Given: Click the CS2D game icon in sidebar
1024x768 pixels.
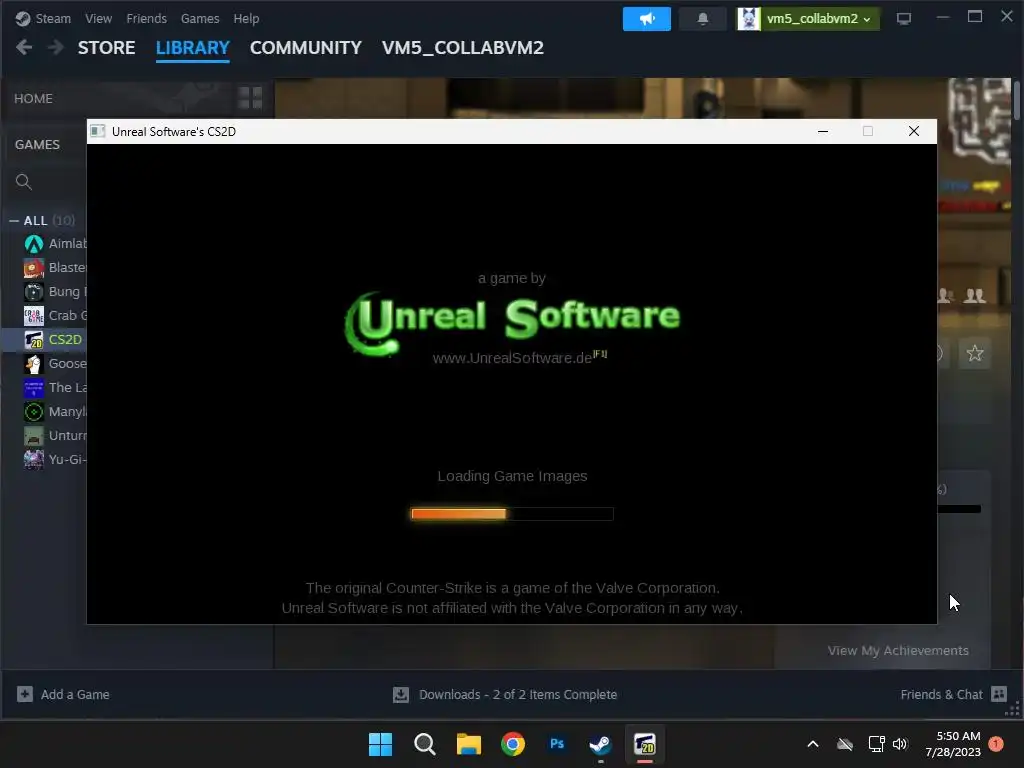Looking at the screenshot, I should tap(33, 340).
